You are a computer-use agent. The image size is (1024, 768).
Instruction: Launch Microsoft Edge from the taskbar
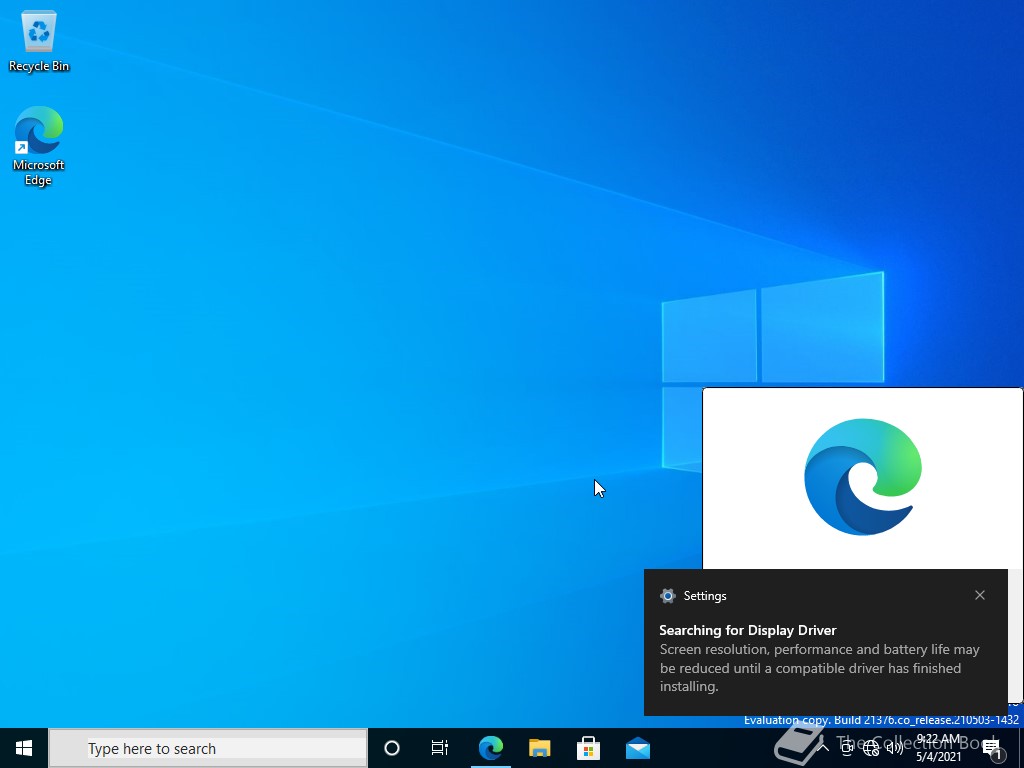coord(490,748)
